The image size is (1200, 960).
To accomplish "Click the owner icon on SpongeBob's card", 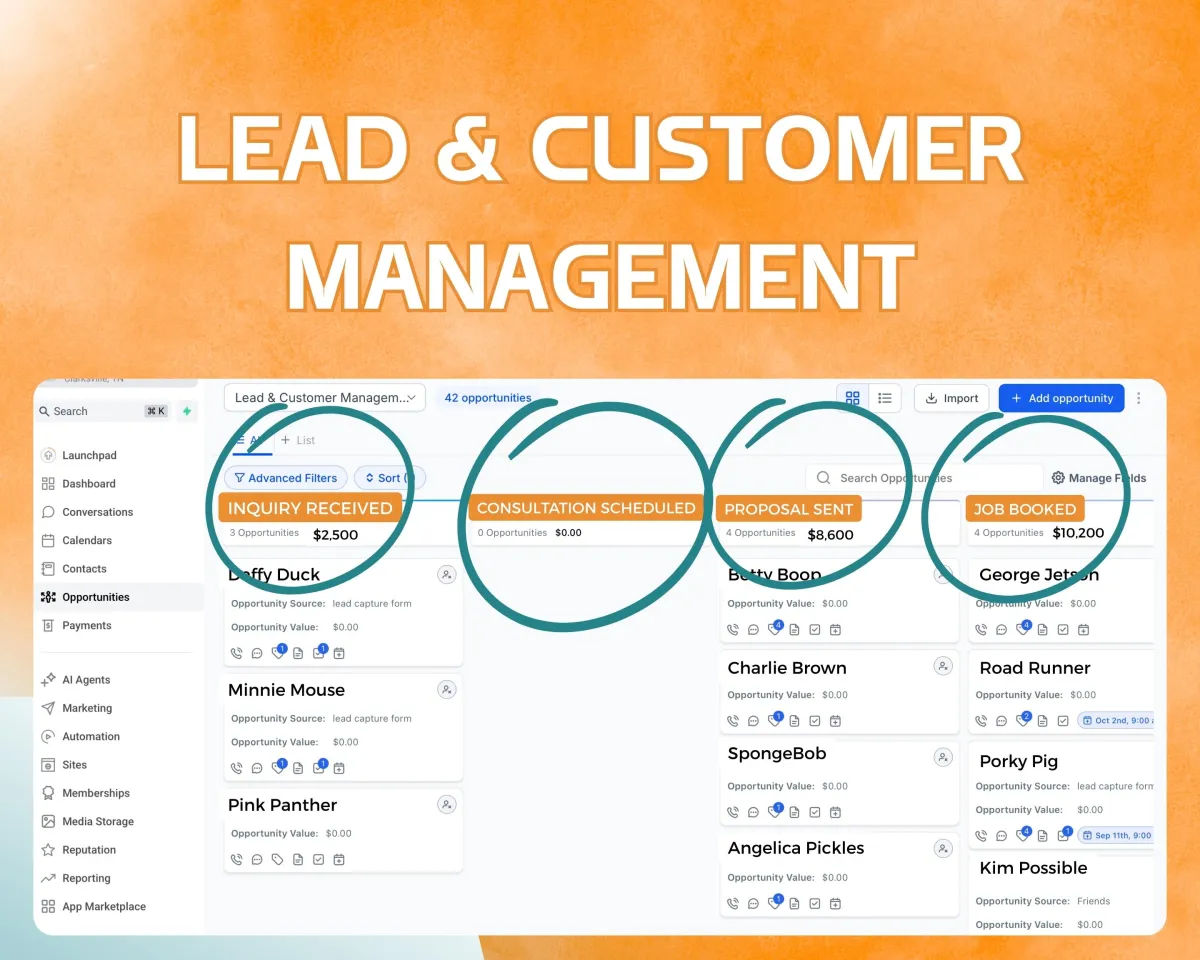I will (943, 757).
